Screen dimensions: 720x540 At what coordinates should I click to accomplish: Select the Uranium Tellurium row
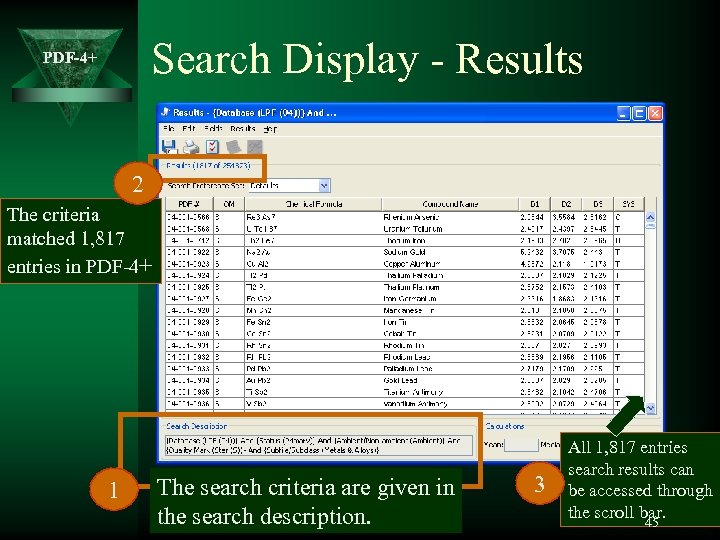click(405, 229)
